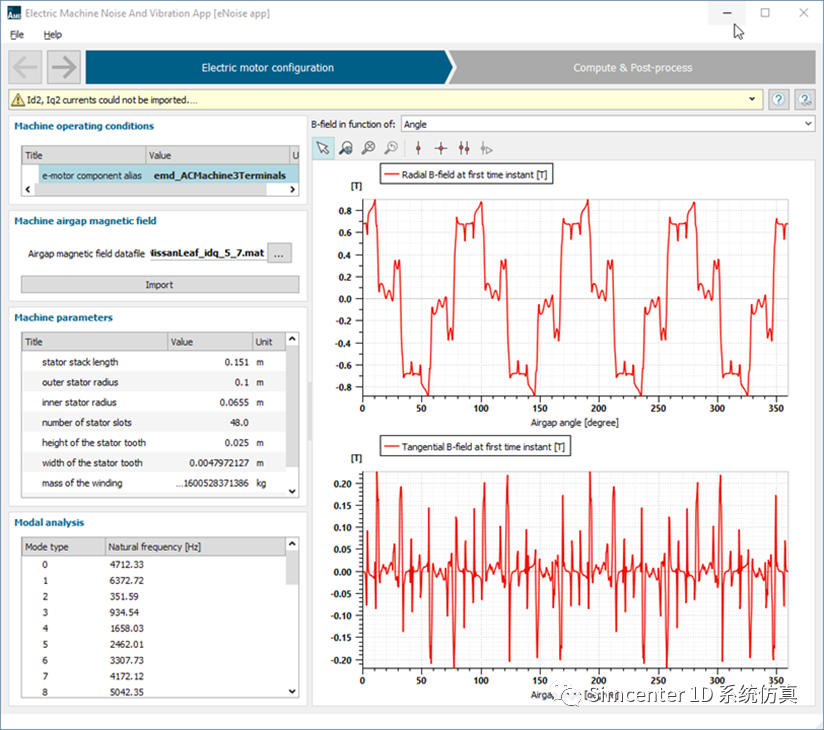Open help with the question mark icon
The image size is (824, 730).
coord(779,100)
